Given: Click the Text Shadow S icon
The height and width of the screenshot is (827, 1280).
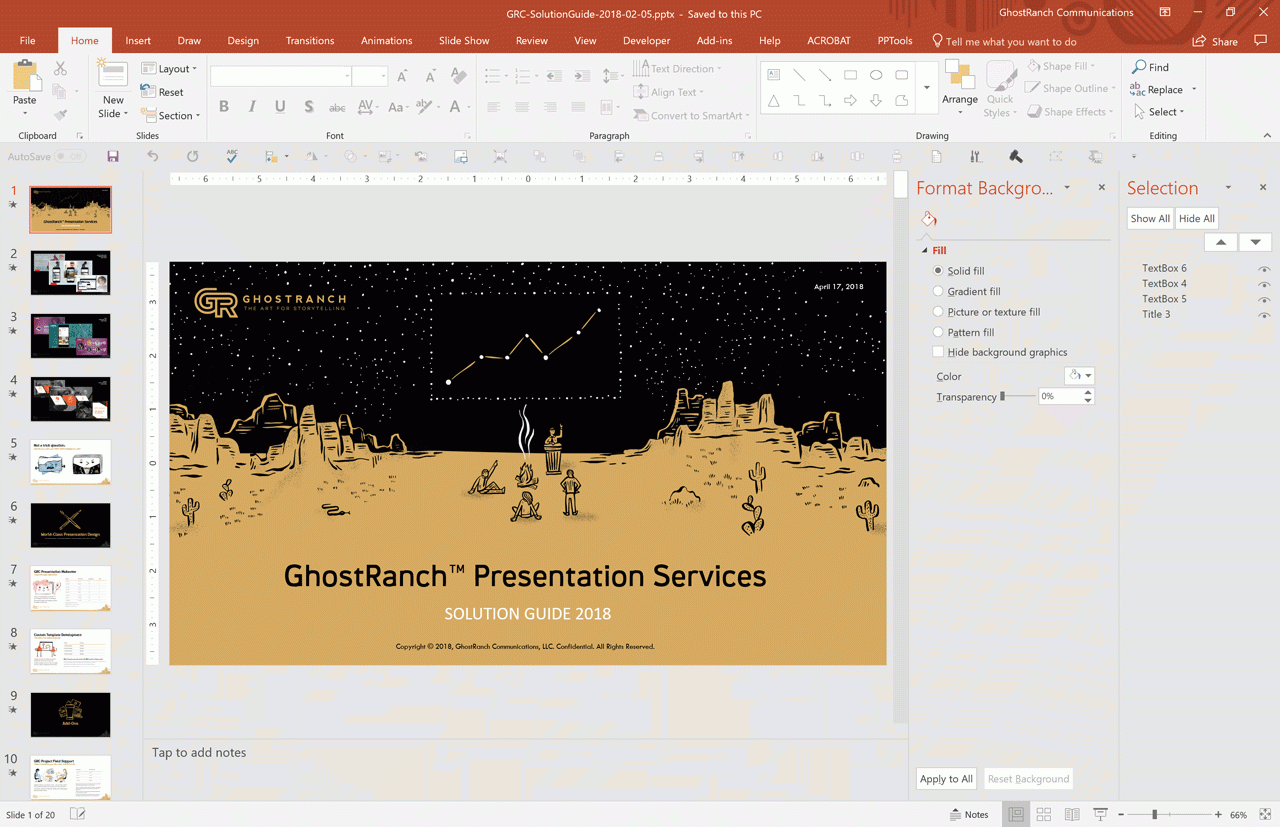Looking at the screenshot, I should (308, 106).
